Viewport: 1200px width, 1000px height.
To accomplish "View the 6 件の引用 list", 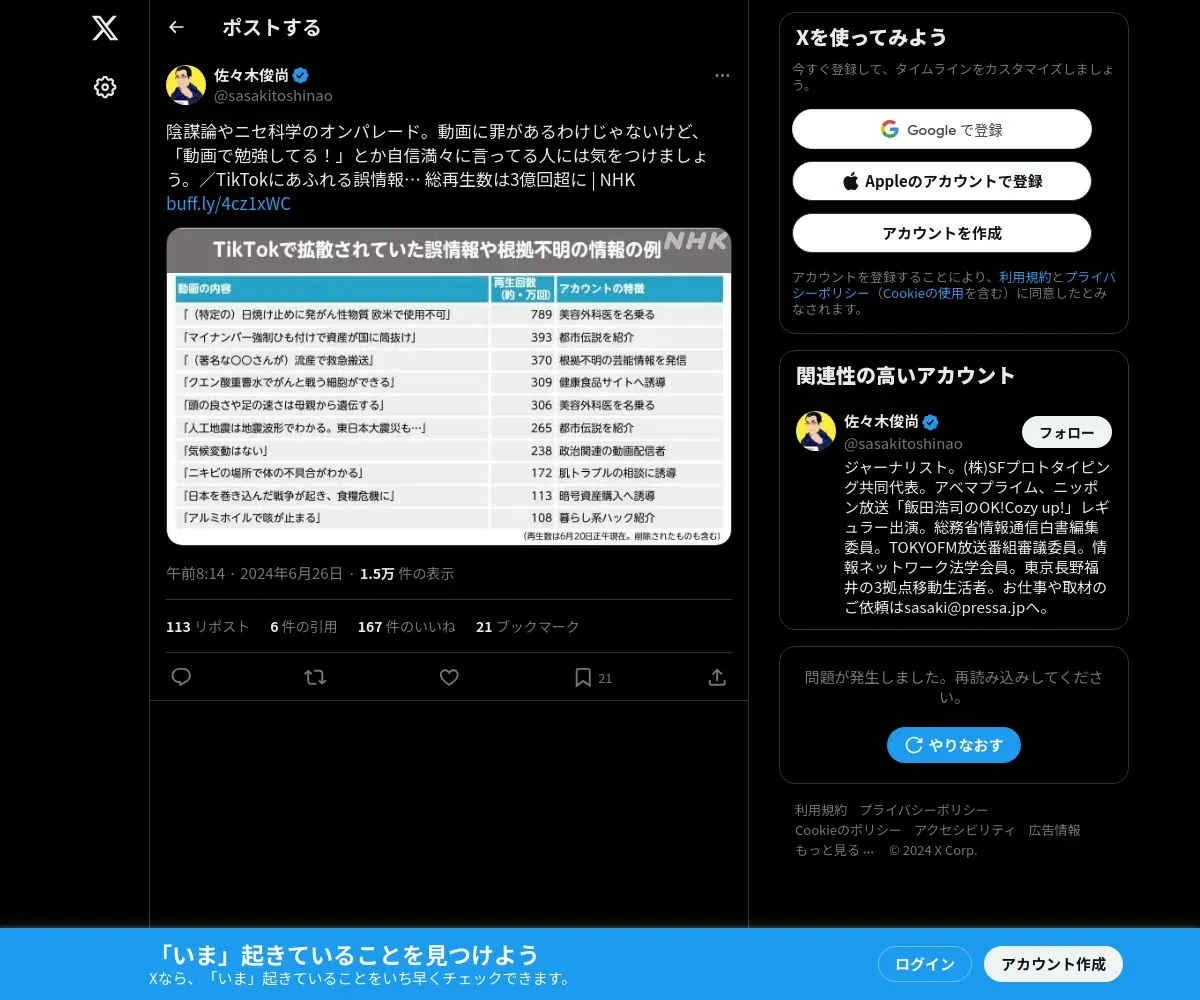I will [304, 626].
